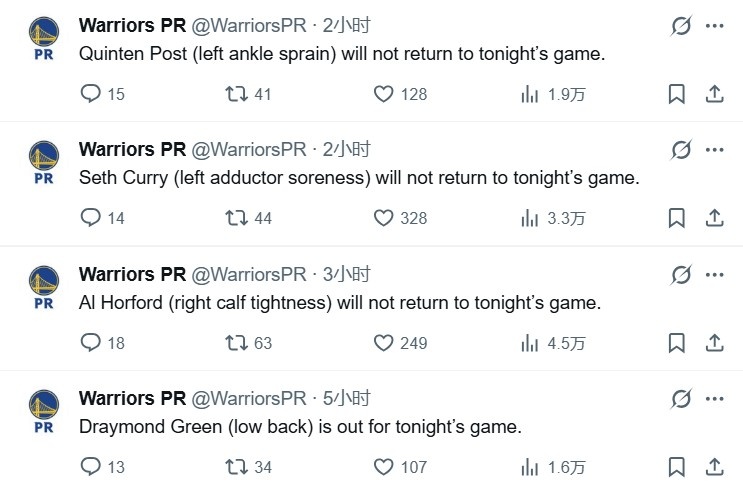
Task: Like the Draymond Green tweet
Action: 384,467
